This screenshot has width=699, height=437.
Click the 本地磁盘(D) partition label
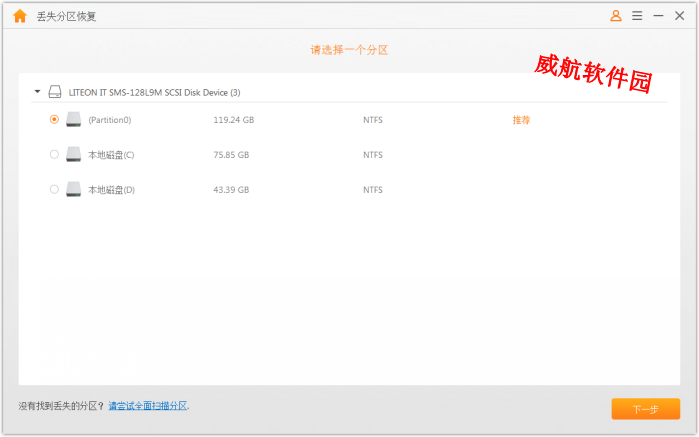(x=111, y=189)
